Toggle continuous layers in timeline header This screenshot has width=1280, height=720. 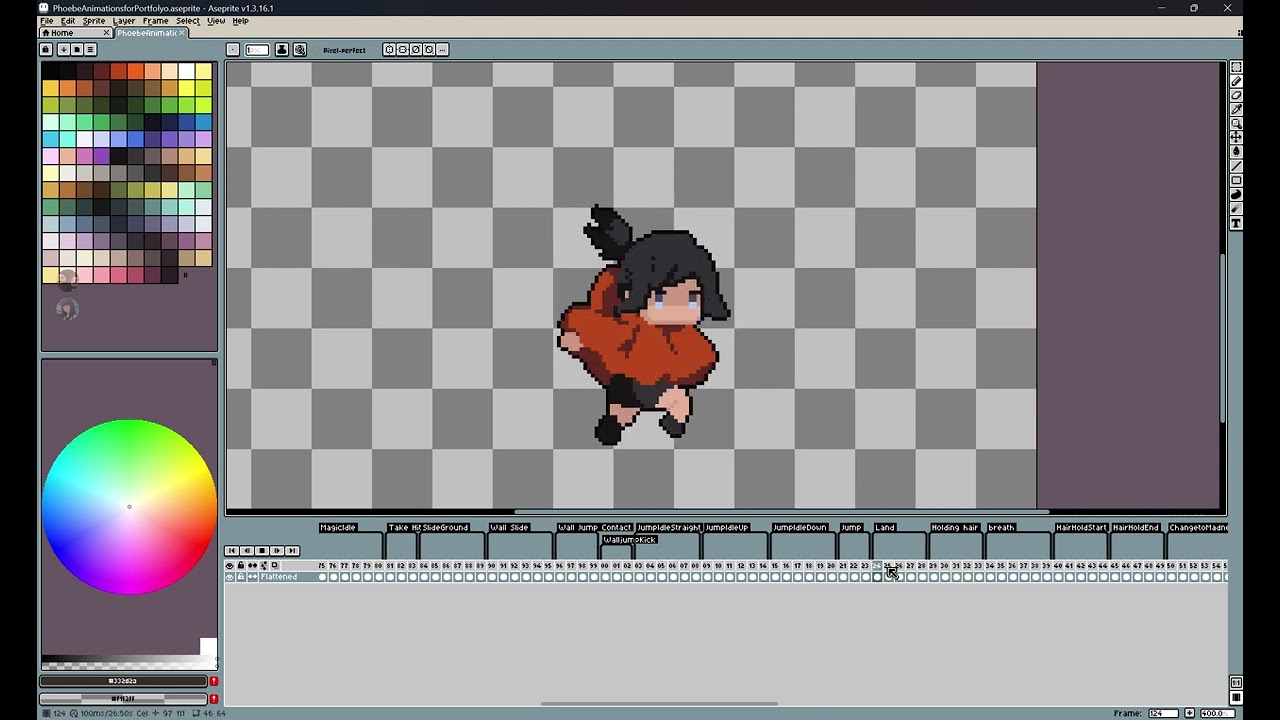point(252,566)
